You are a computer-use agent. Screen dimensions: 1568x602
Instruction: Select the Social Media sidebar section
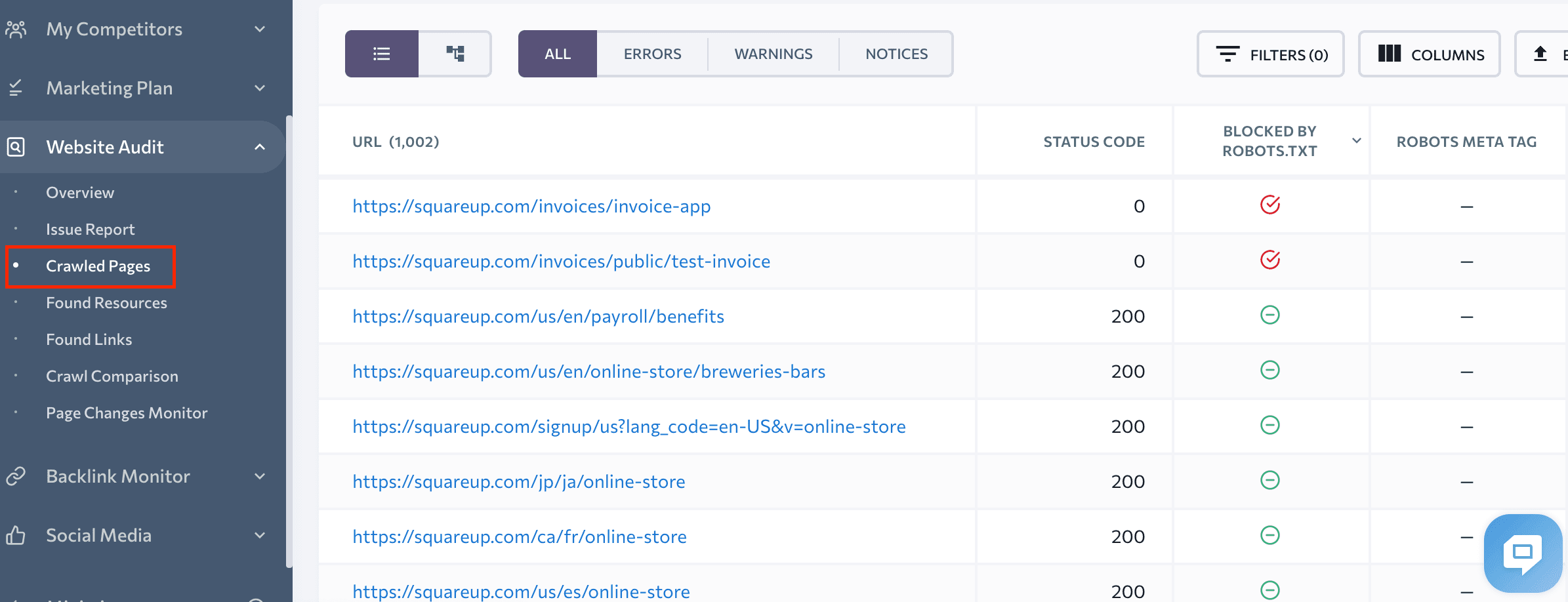[x=142, y=535]
